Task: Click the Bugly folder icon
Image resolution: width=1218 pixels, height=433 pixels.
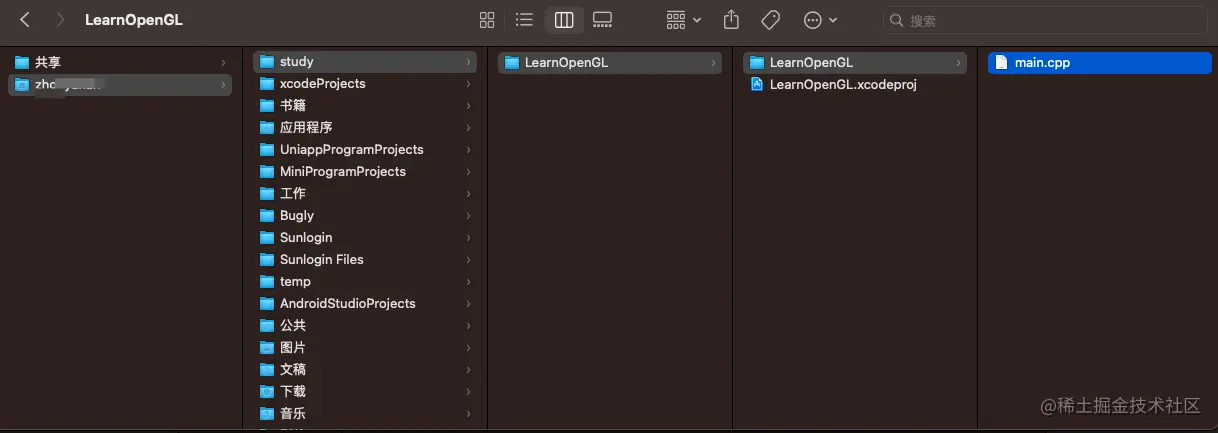Action: click(267, 216)
